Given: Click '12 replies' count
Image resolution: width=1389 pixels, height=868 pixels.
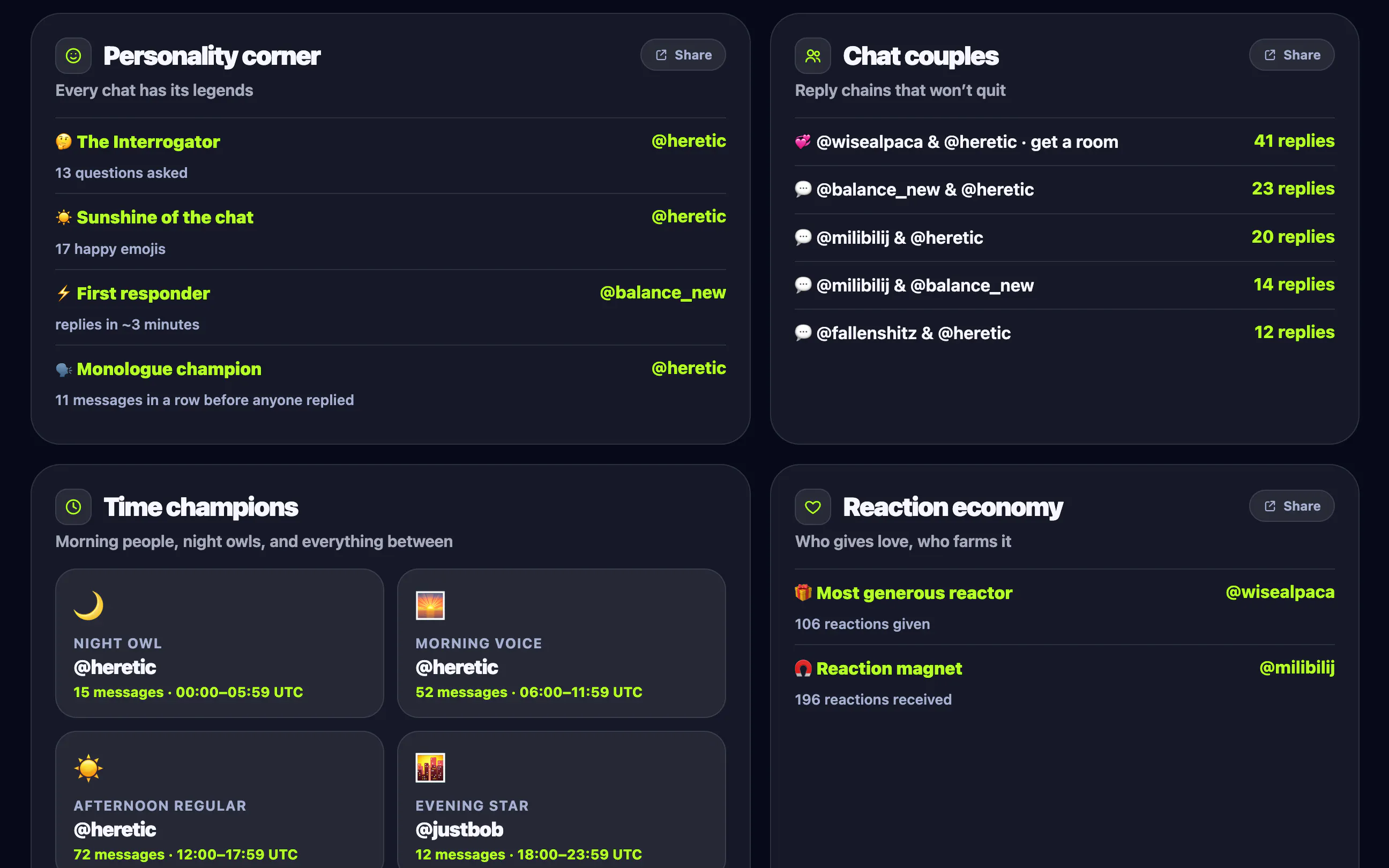Looking at the screenshot, I should tap(1294, 332).
